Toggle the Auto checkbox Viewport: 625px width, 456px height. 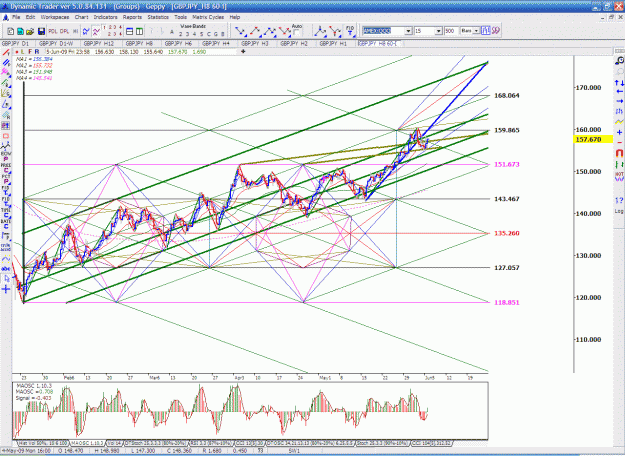pyautogui.click(x=297, y=33)
